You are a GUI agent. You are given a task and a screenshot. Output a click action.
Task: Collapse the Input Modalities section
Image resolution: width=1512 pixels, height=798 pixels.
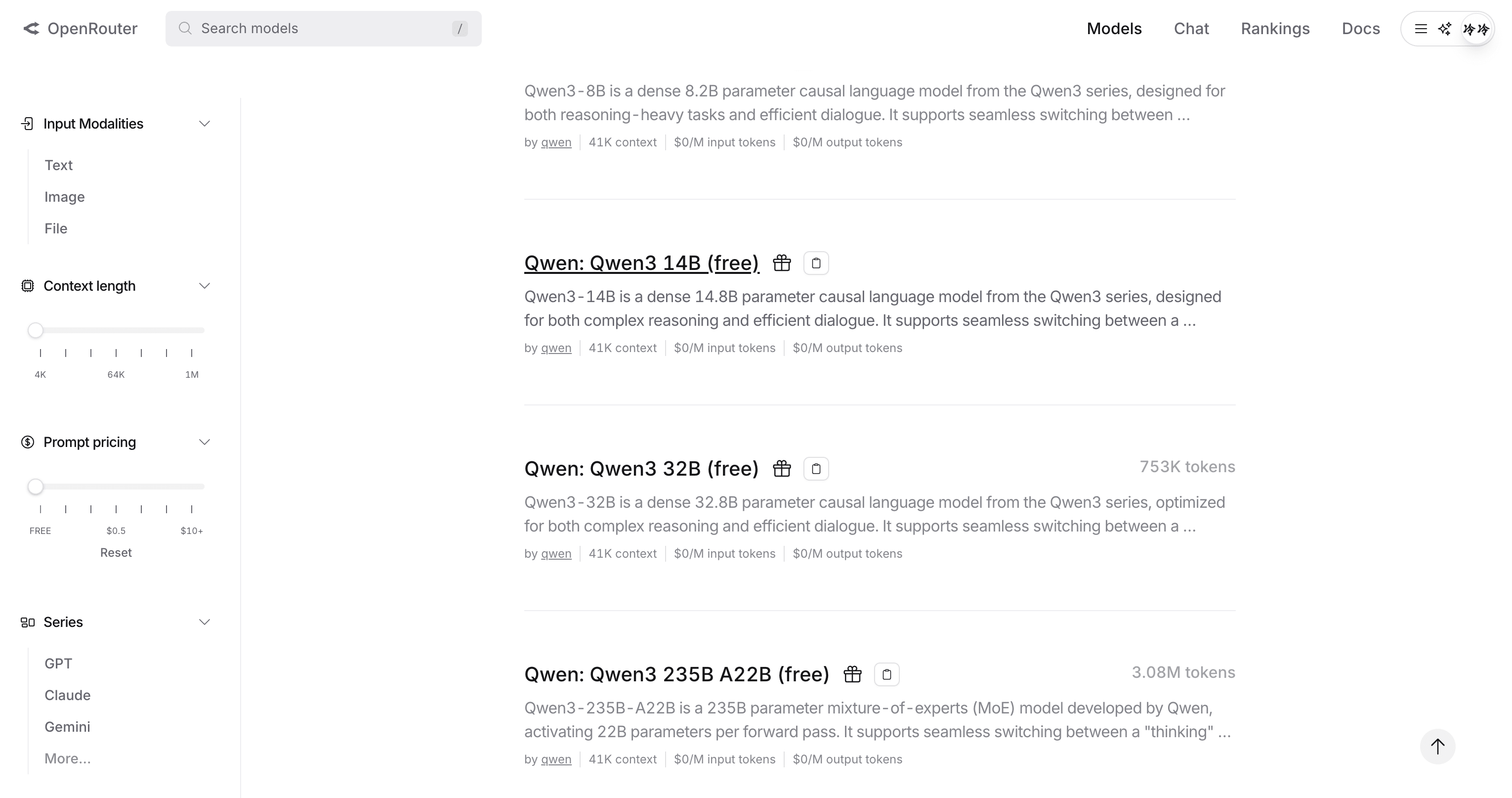click(x=204, y=124)
